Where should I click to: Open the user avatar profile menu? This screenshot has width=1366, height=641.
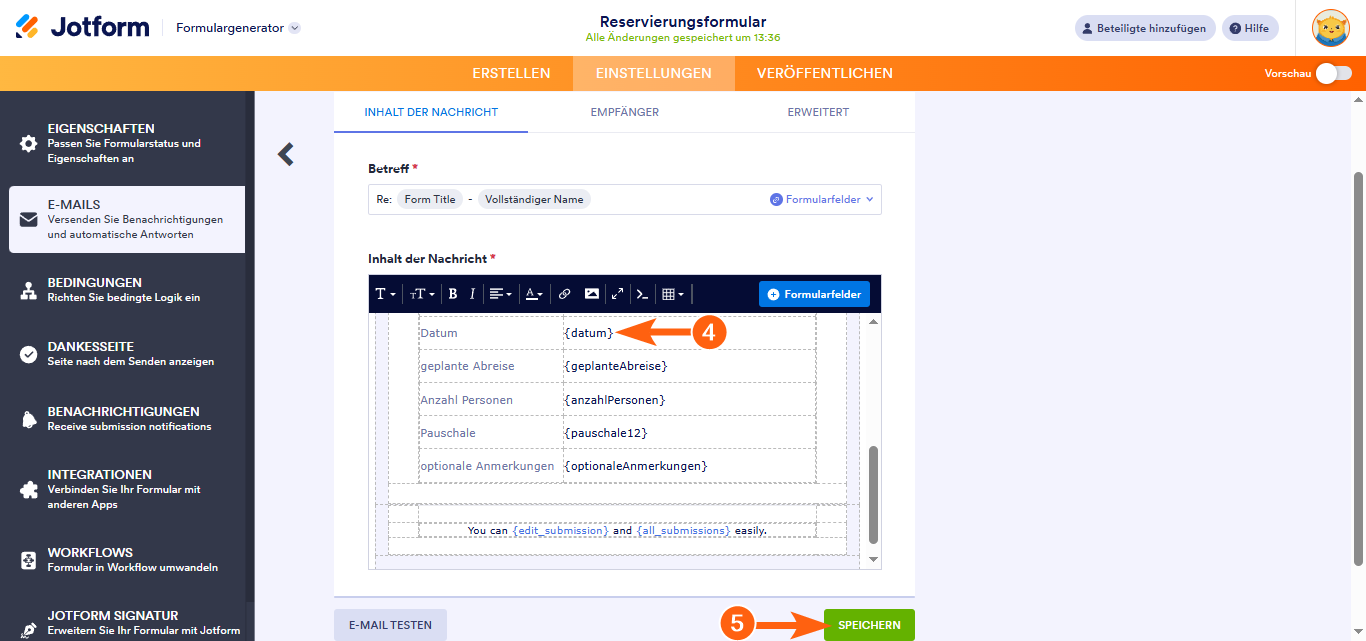(1330, 28)
